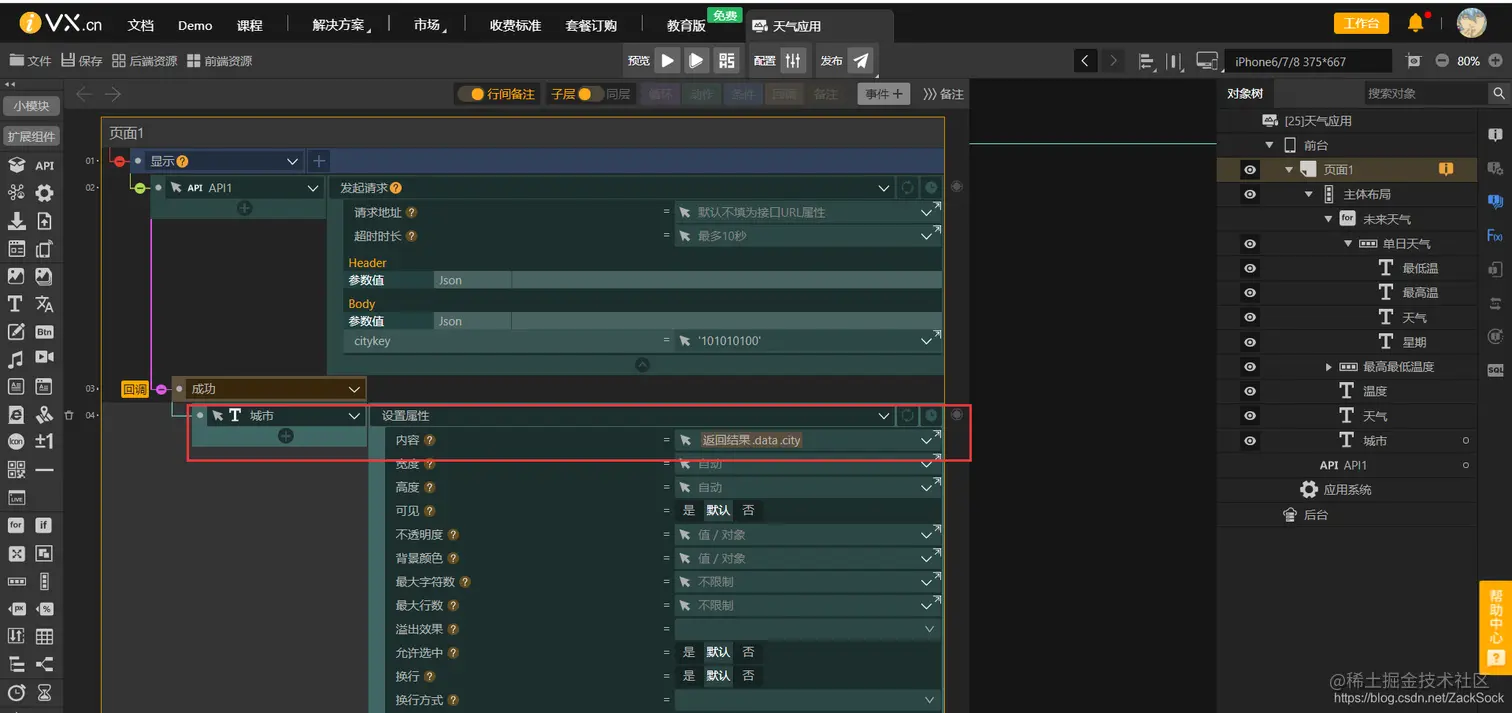Open the user avatar profile
The width and height of the screenshot is (1512, 713).
[1471, 23]
